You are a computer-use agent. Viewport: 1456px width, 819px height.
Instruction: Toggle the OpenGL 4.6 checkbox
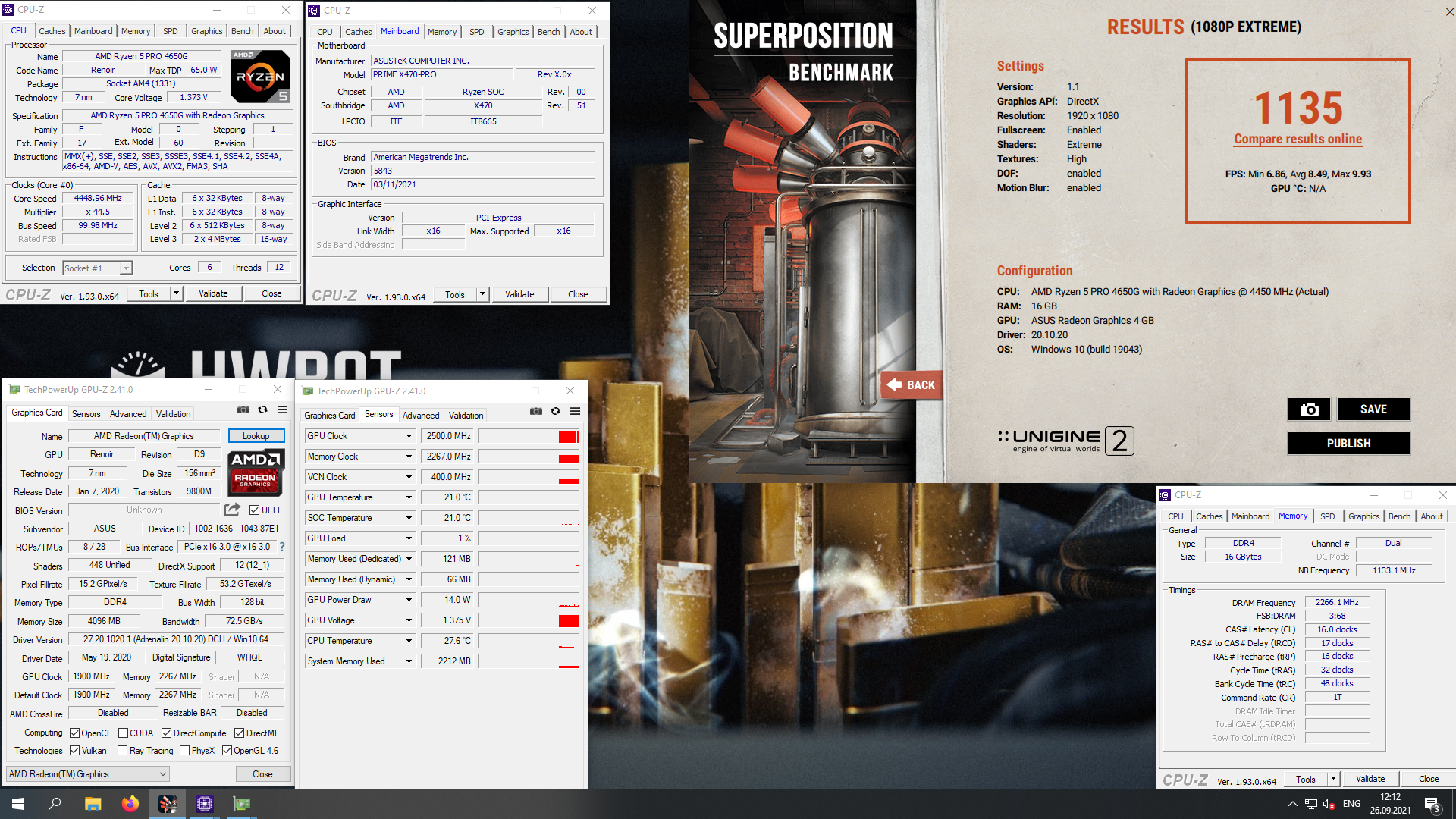click(227, 751)
